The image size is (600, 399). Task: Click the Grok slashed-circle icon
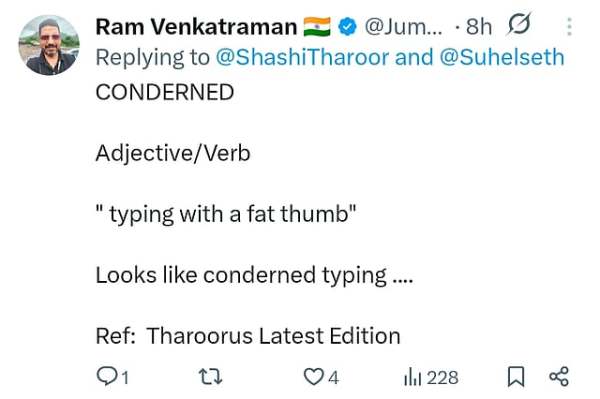[519, 24]
